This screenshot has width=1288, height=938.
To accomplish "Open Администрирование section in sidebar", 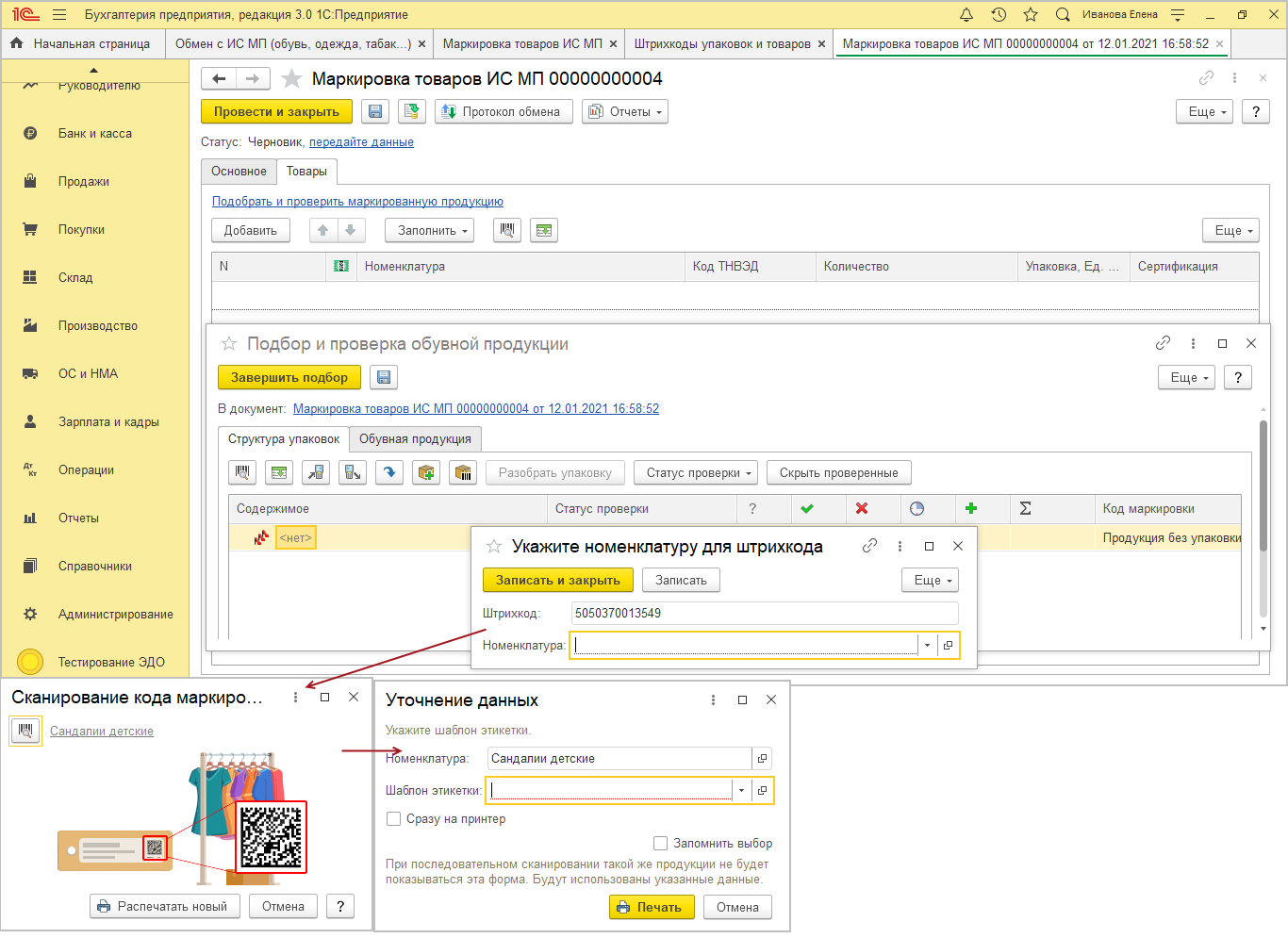I will (116, 614).
